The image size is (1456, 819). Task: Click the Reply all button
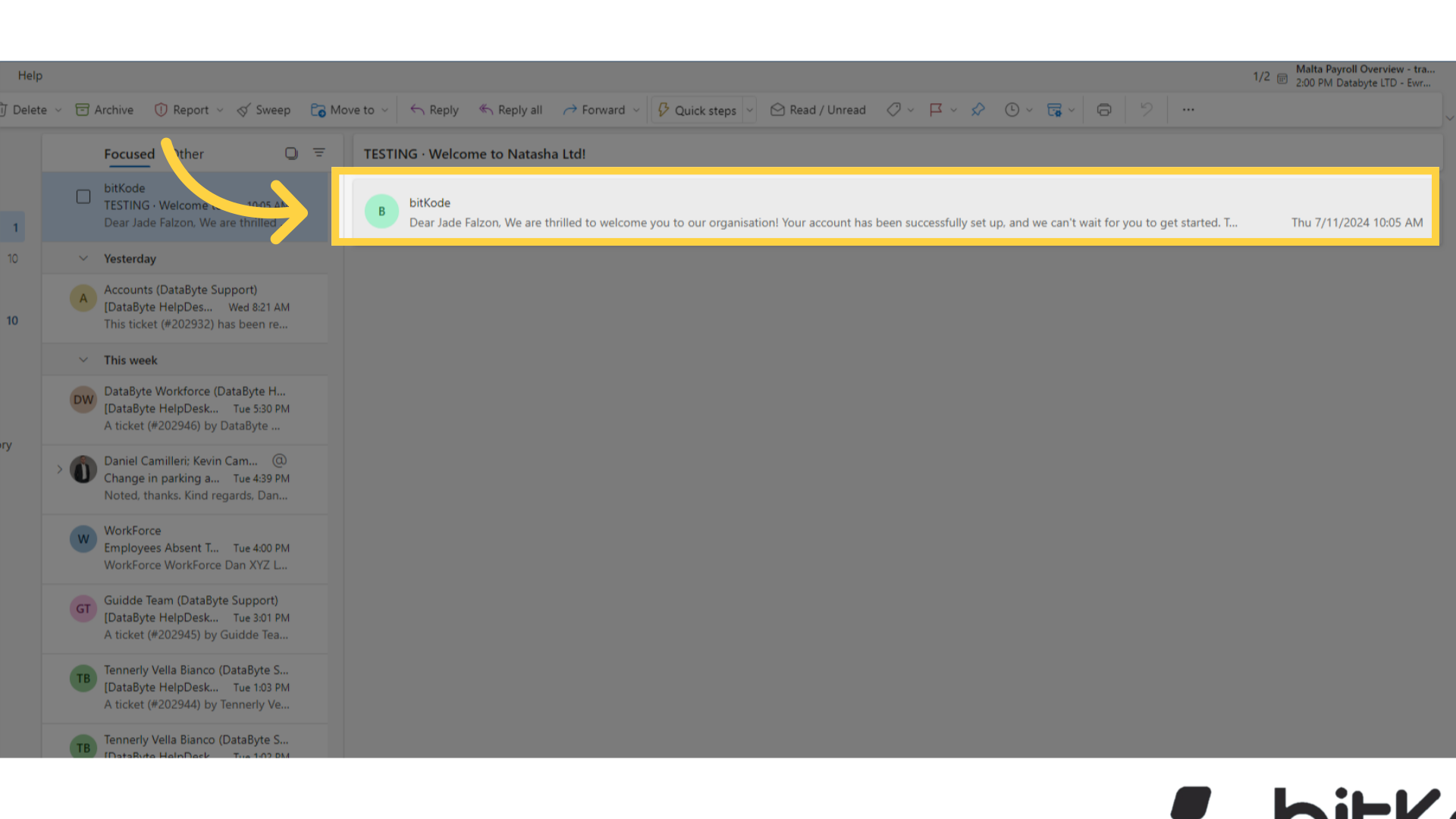510,110
